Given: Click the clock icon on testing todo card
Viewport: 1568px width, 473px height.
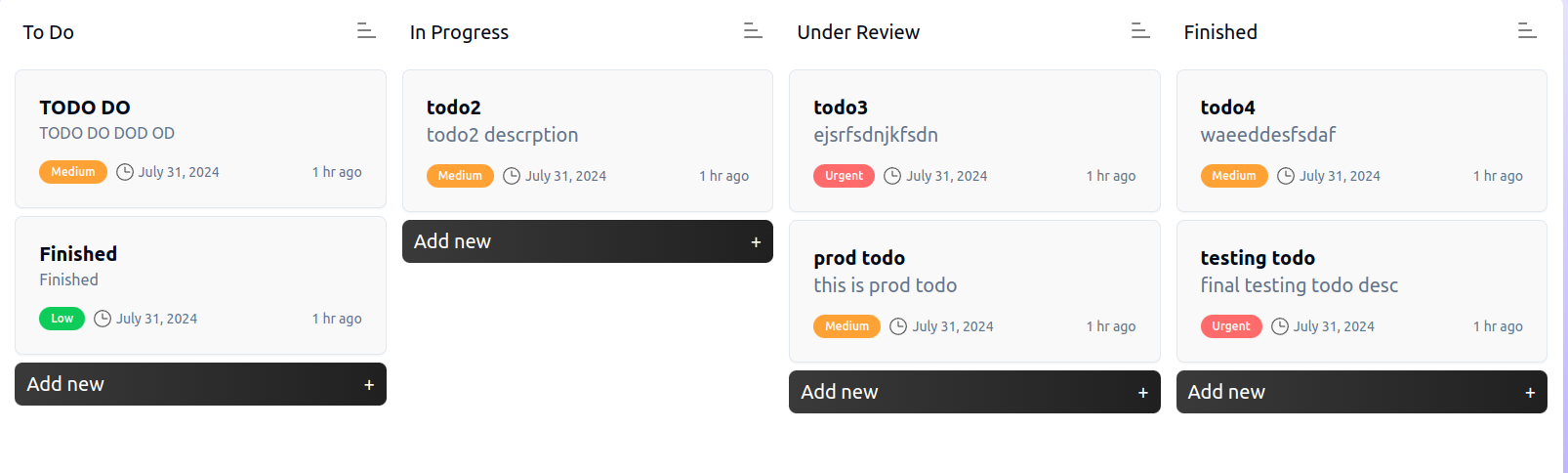Looking at the screenshot, I should tap(1280, 326).
